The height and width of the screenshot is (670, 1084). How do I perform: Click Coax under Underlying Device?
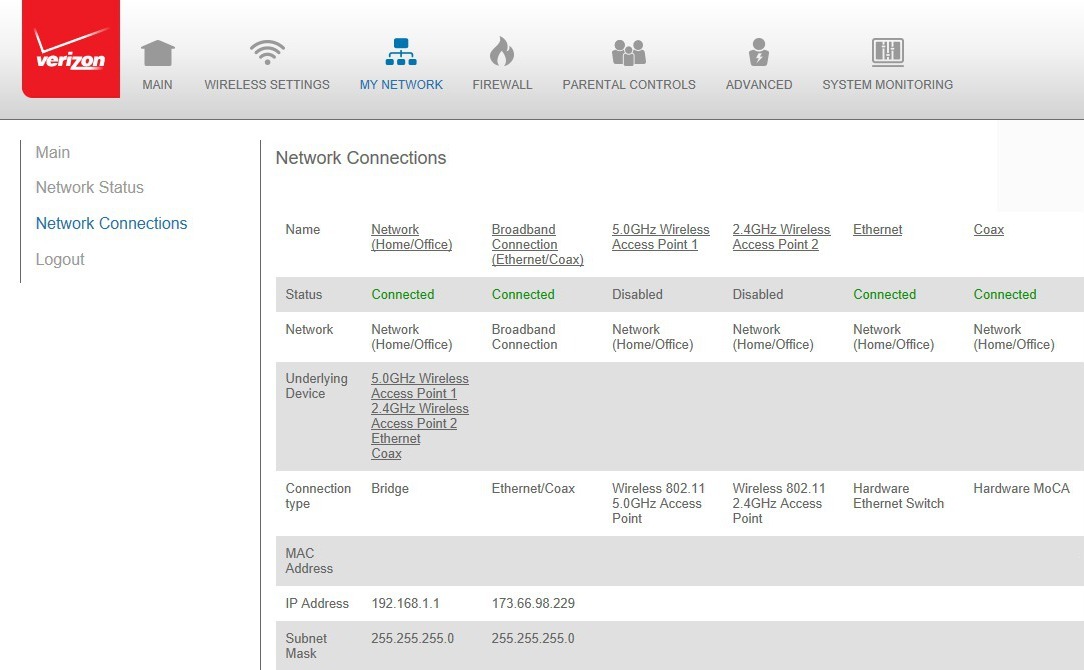point(386,453)
